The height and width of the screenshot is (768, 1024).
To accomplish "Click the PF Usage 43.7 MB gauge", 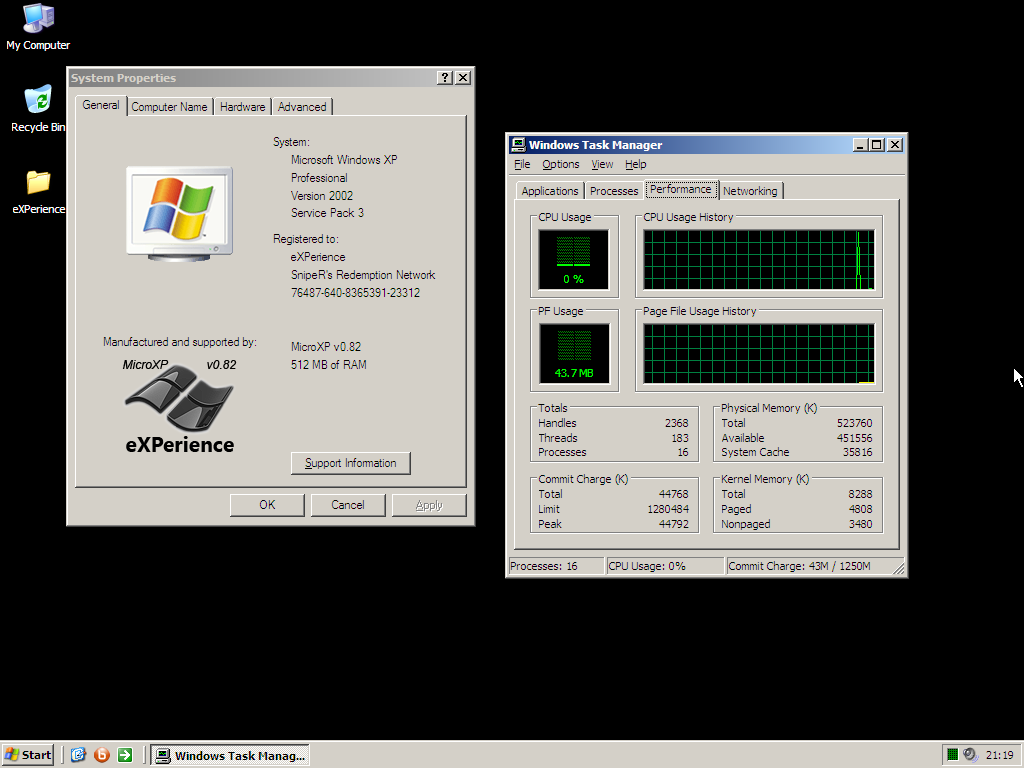I will 573,353.
